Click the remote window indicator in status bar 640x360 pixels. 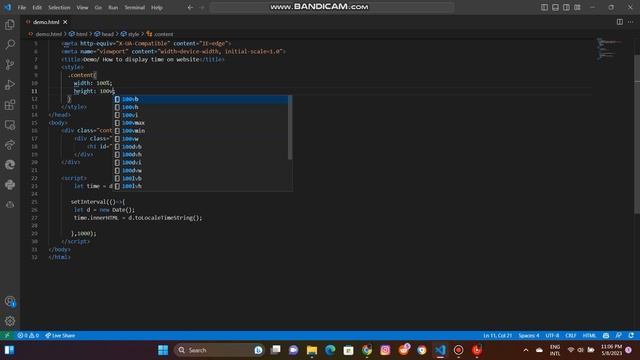pyautogui.click(x=7, y=336)
